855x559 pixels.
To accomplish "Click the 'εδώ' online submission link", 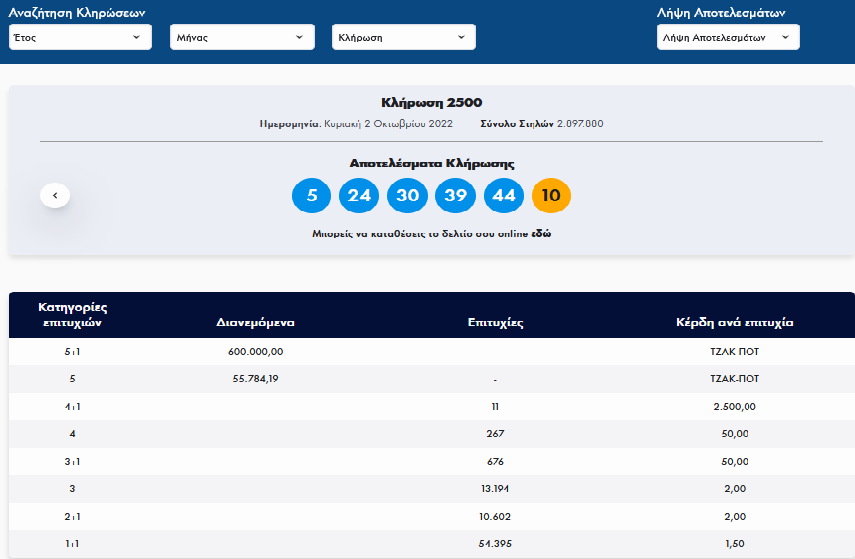I will click(541, 233).
